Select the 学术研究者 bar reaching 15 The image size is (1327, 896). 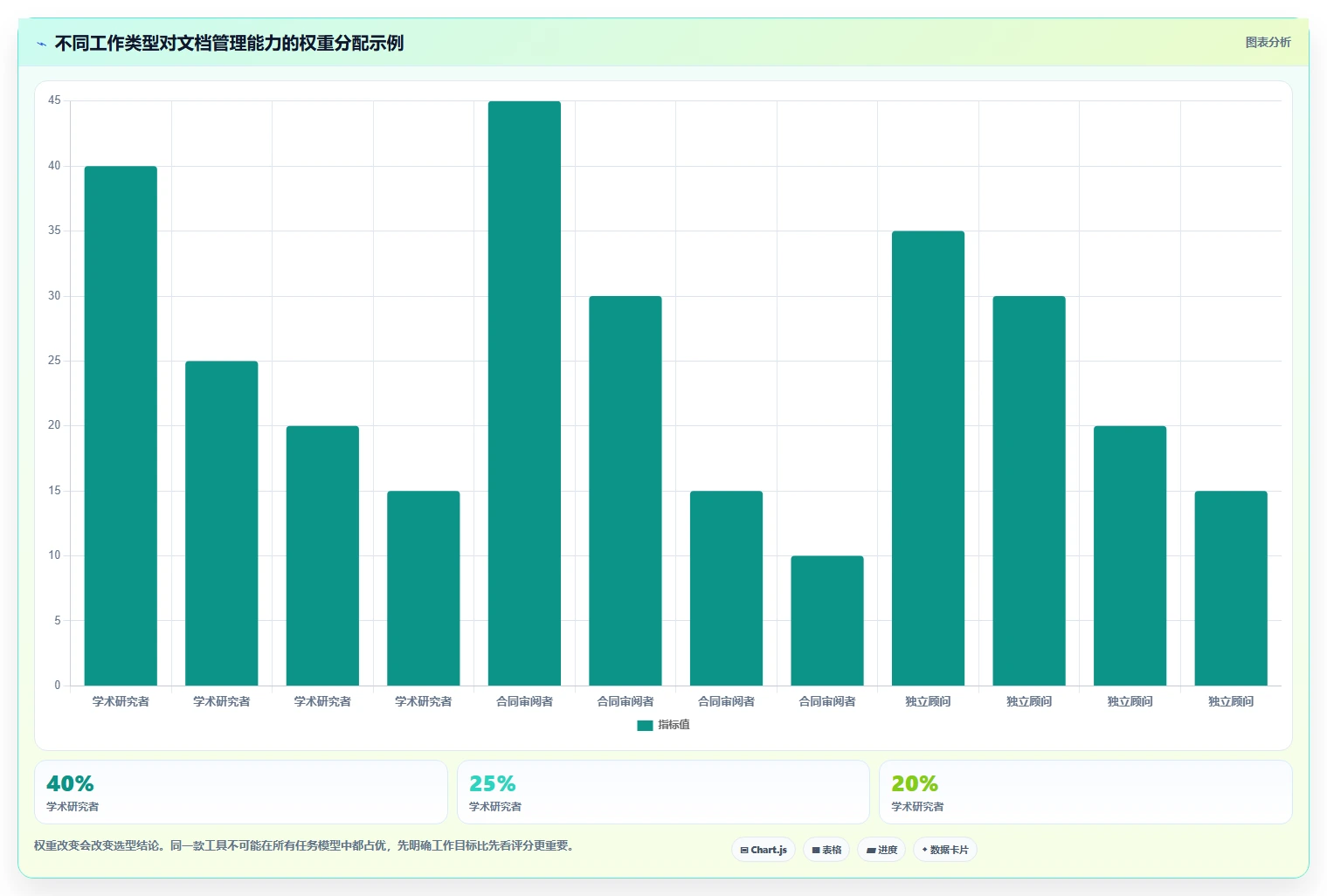point(424,588)
